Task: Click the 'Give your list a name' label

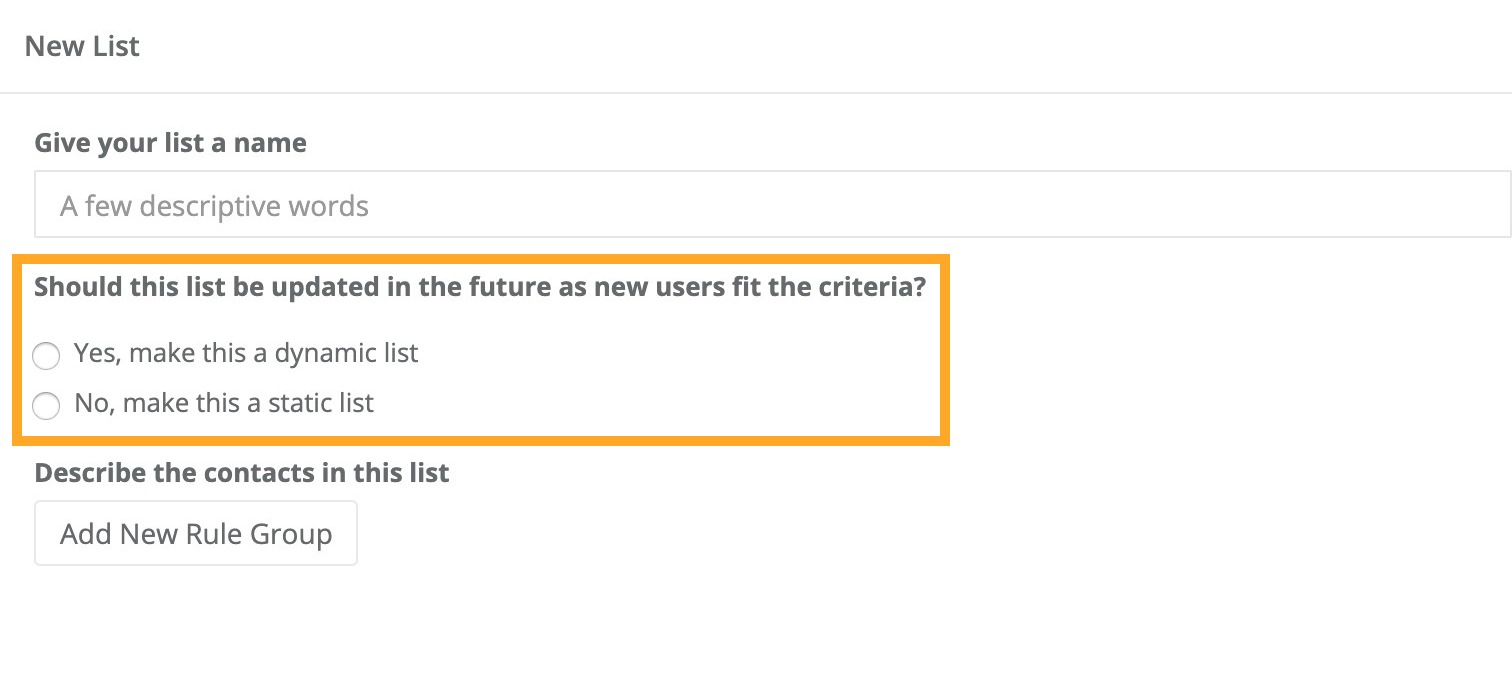Action: (170, 142)
